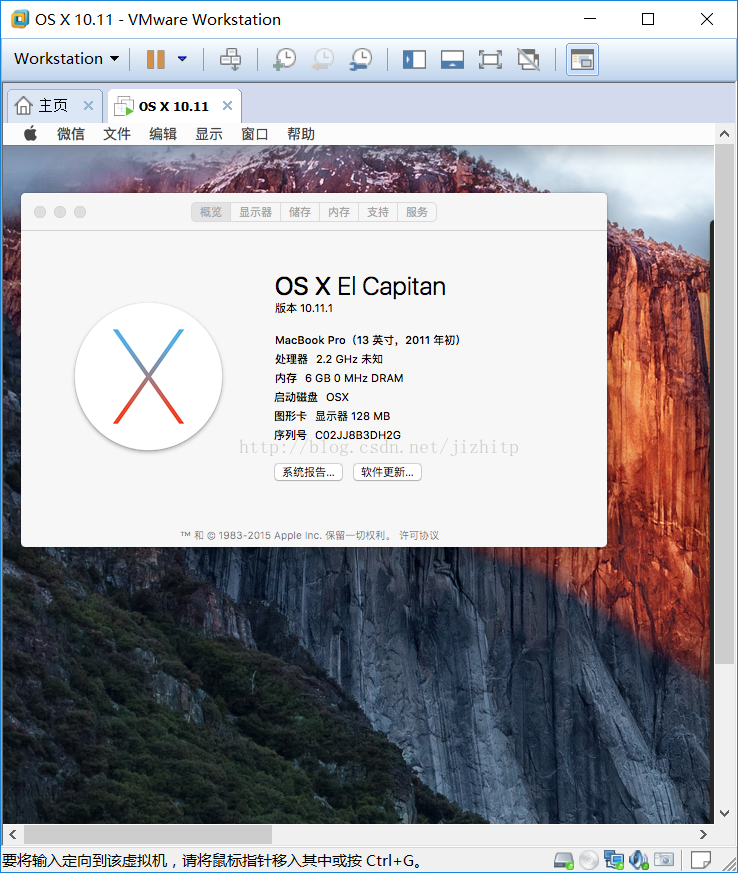Click the hard disk status icon
The width and height of the screenshot is (738, 873).
pyautogui.click(x=564, y=860)
